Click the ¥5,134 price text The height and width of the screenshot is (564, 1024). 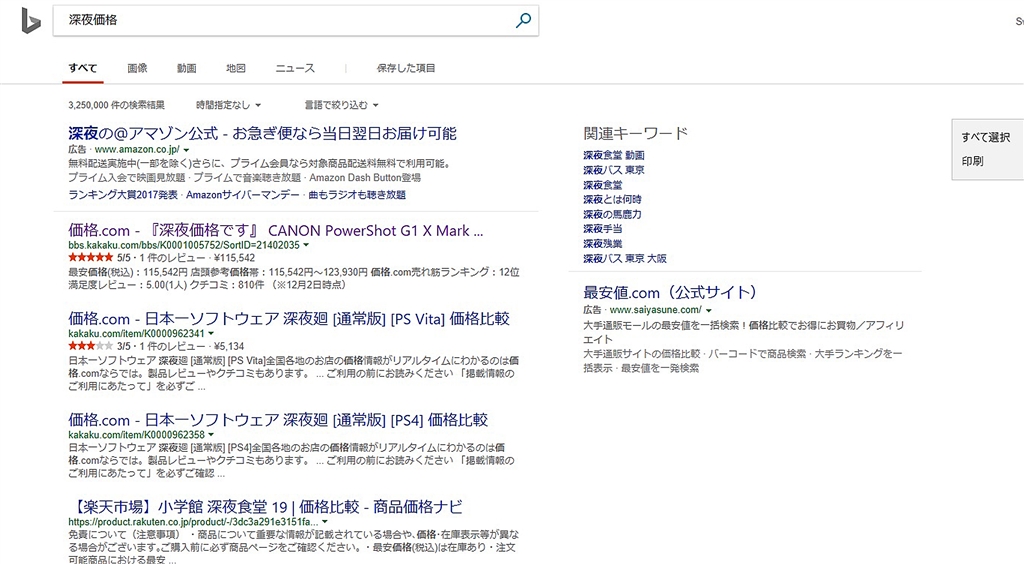(229, 346)
